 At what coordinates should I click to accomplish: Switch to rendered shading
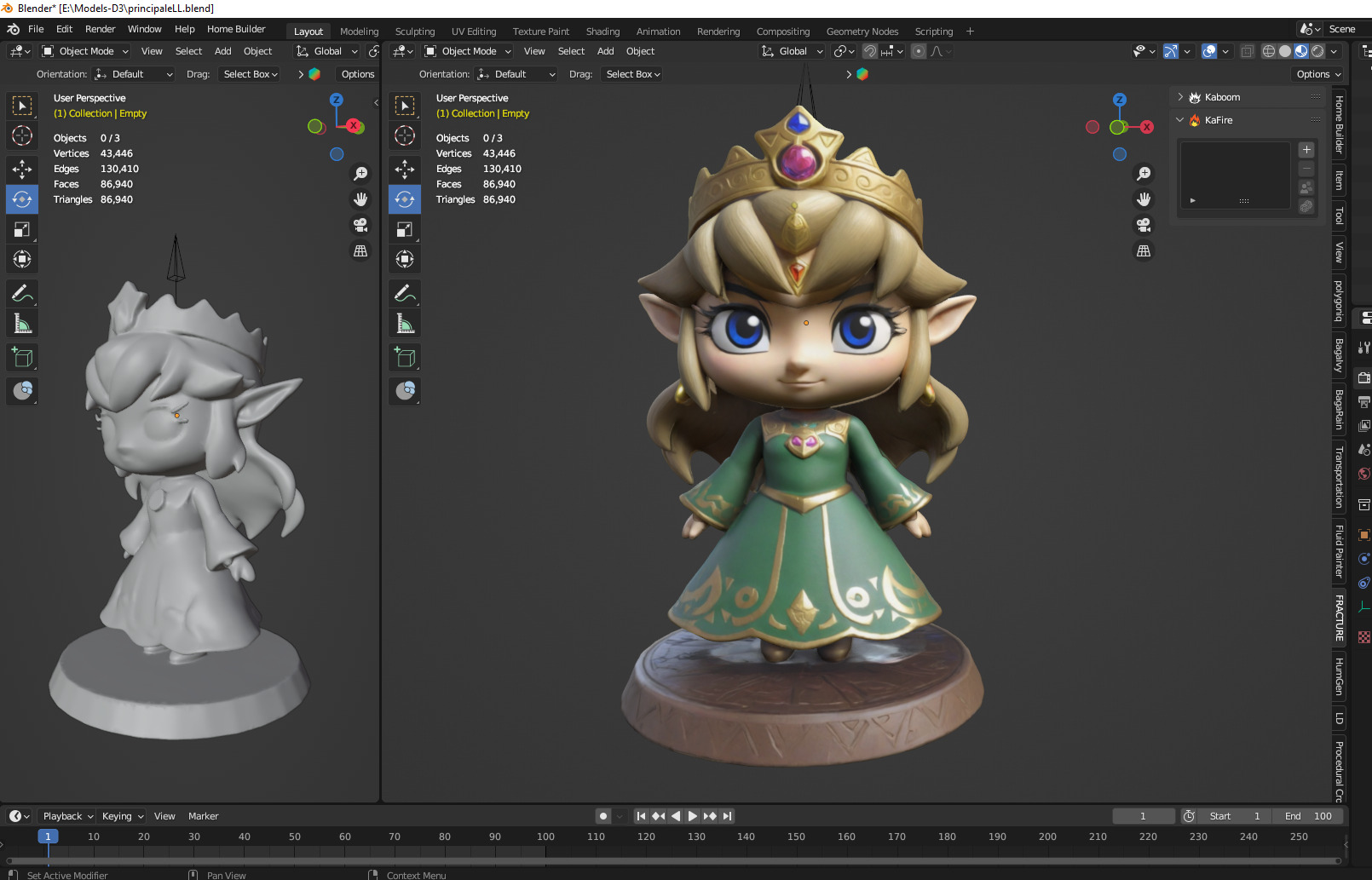[1317, 51]
